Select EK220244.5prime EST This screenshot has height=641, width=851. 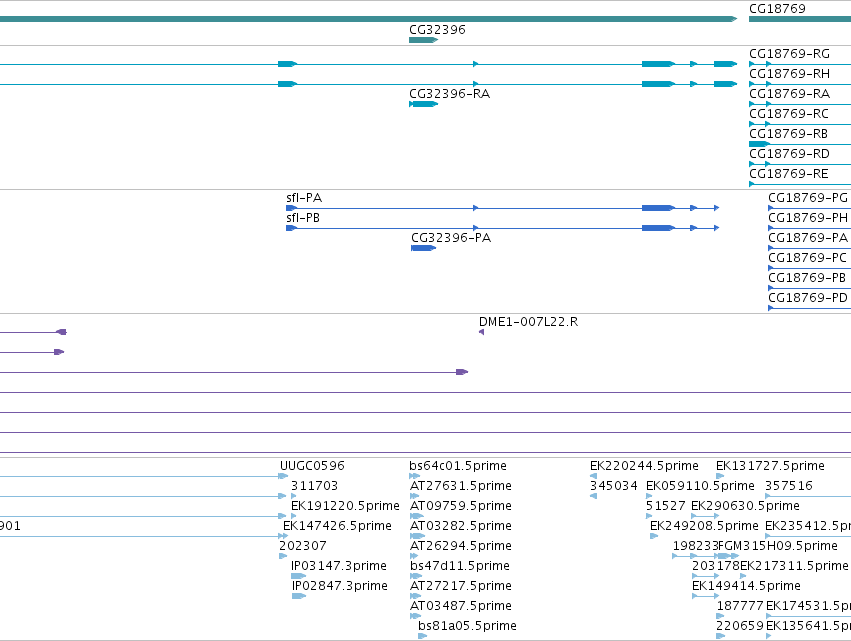[x=644, y=466]
